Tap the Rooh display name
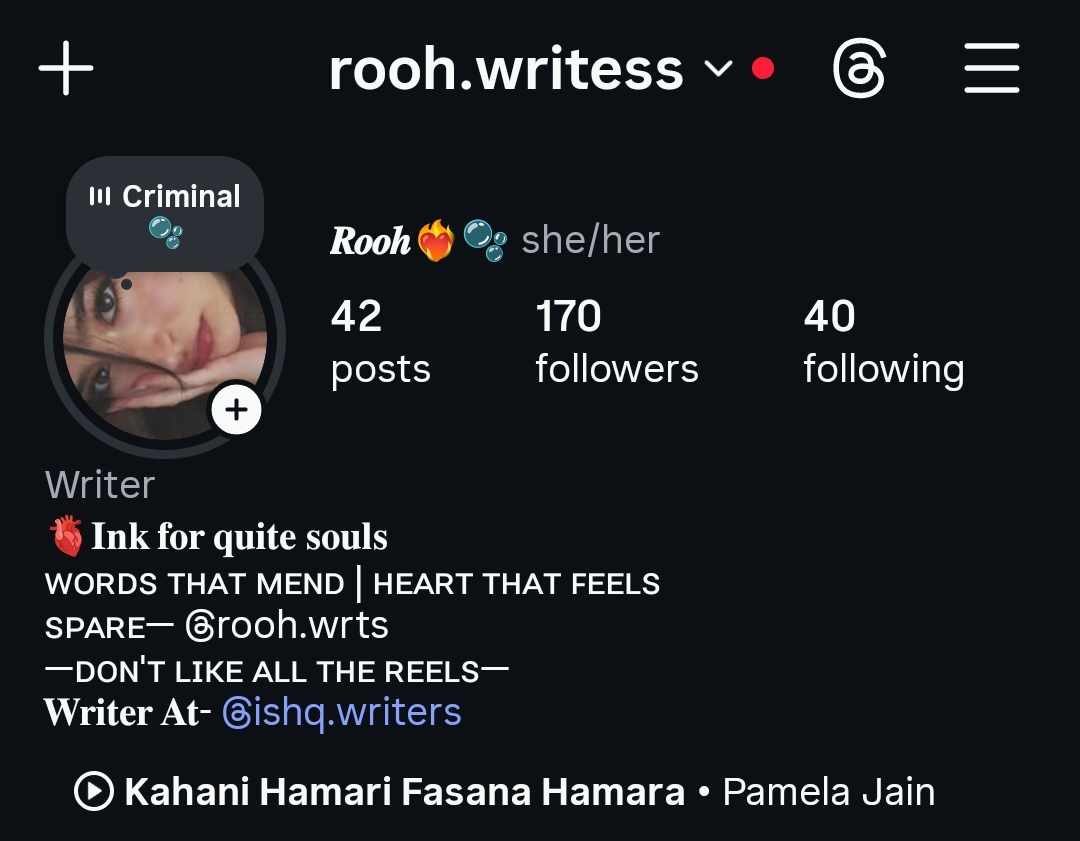The image size is (1080, 841). (x=370, y=241)
